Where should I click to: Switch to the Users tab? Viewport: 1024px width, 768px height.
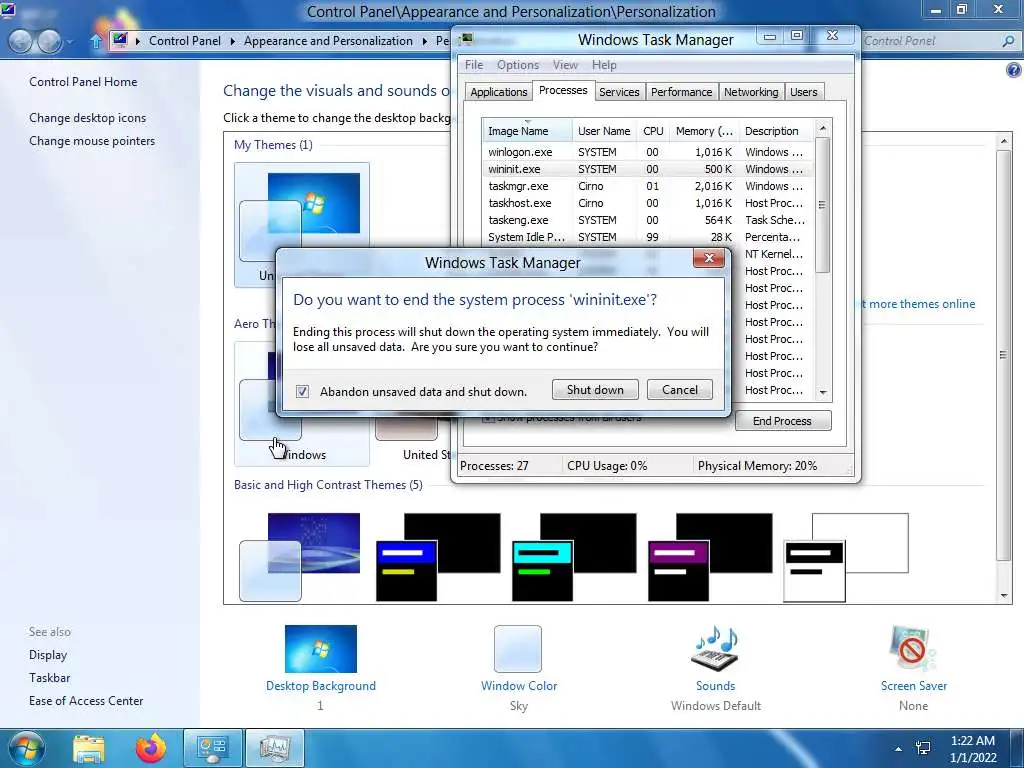[x=803, y=92]
